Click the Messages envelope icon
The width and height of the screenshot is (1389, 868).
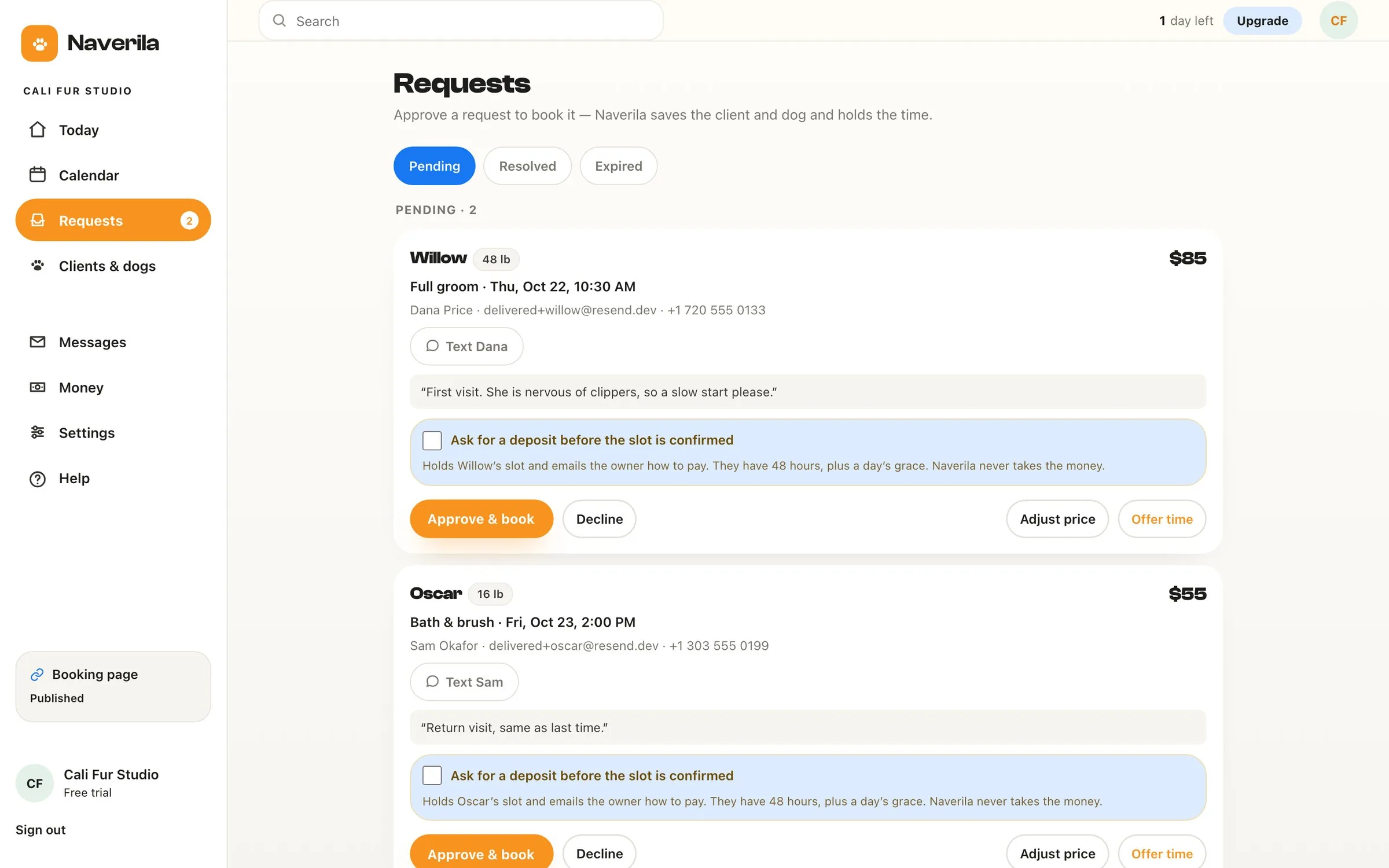38,342
